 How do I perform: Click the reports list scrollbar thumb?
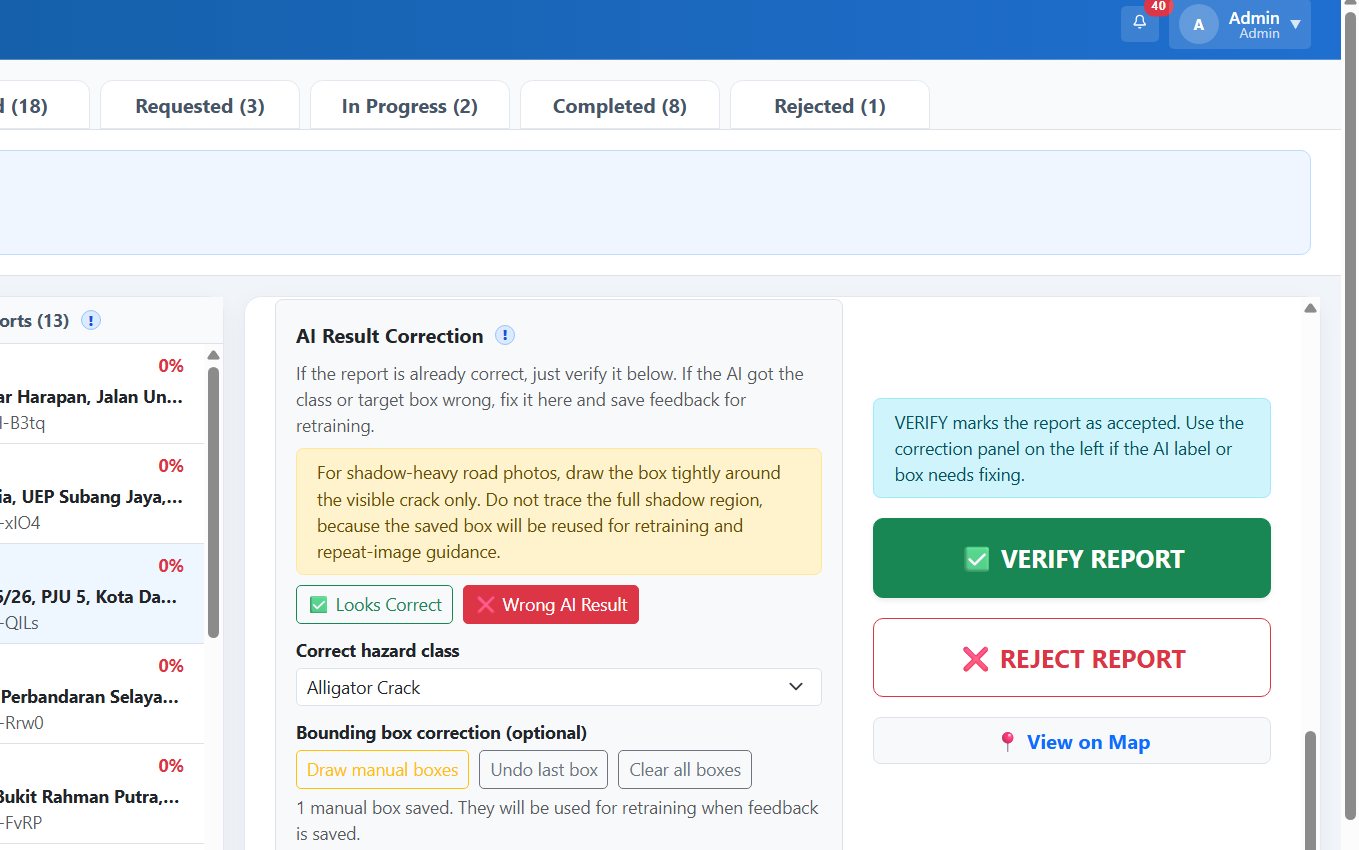click(213, 502)
